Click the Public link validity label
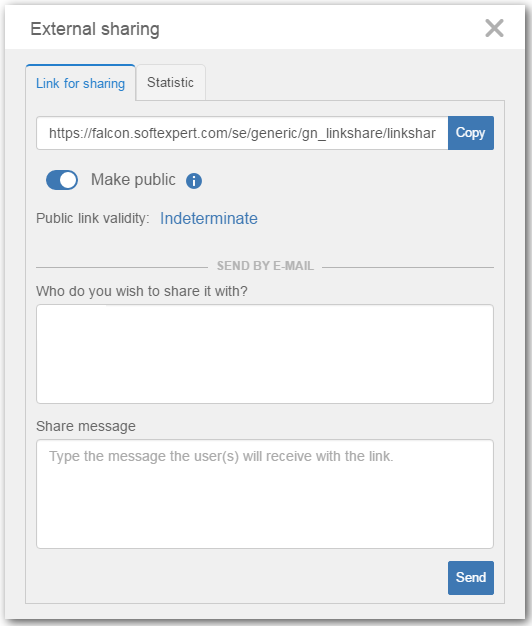 pyautogui.click(x=93, y=218)
